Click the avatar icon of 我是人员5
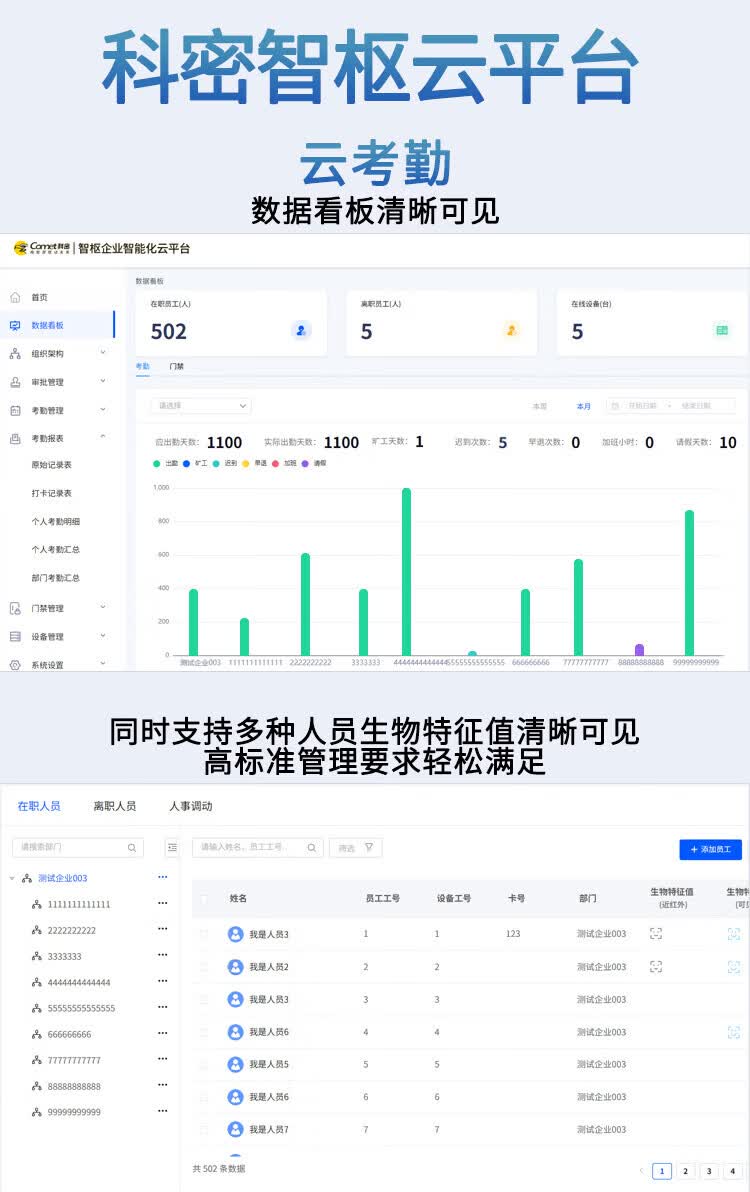 [236, 1064]
